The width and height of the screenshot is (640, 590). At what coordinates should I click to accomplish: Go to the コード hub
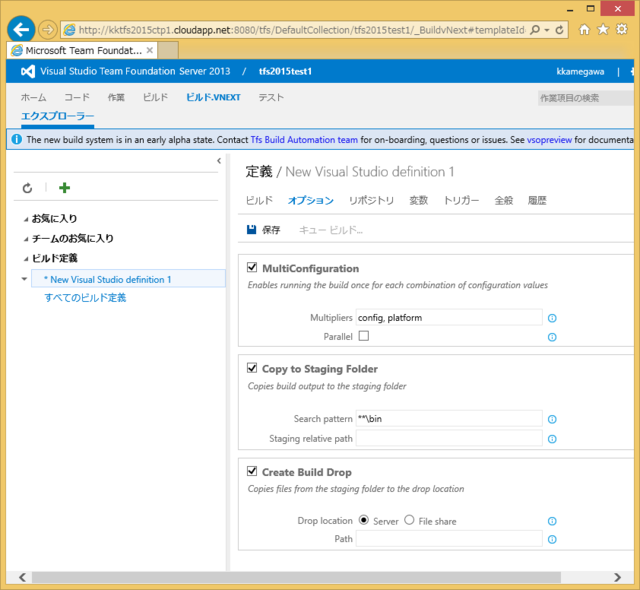pos(77,98)
